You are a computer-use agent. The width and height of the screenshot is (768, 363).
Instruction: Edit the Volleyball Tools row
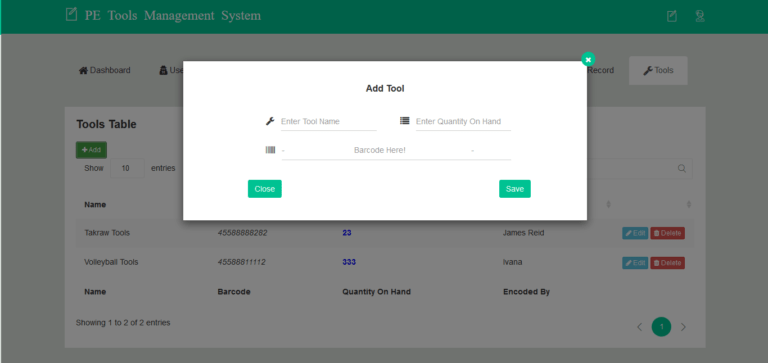[x=635, y=263]
